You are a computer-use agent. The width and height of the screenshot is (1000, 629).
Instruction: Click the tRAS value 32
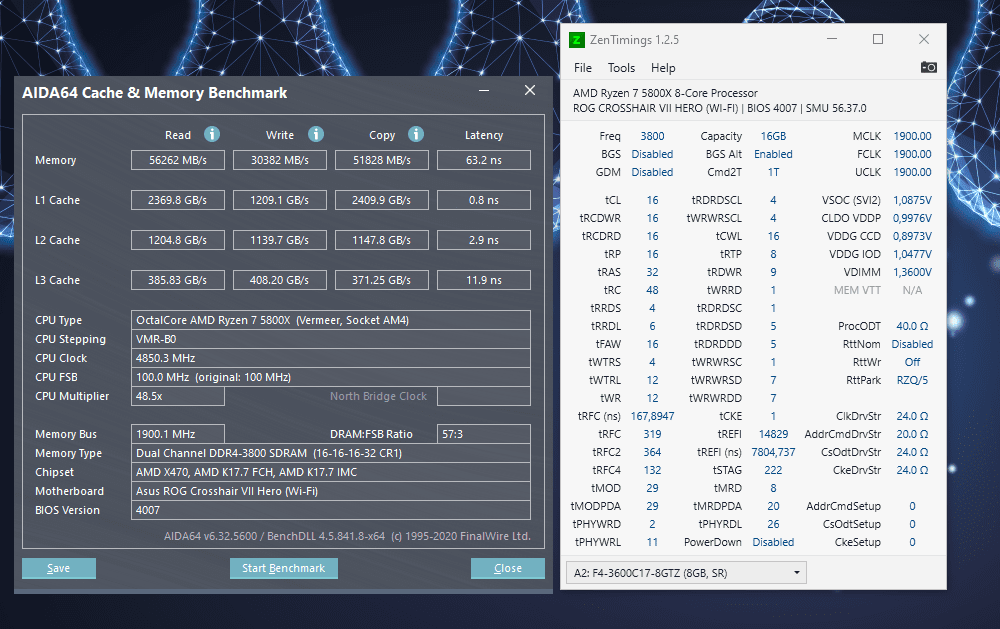tap(652, 272)
